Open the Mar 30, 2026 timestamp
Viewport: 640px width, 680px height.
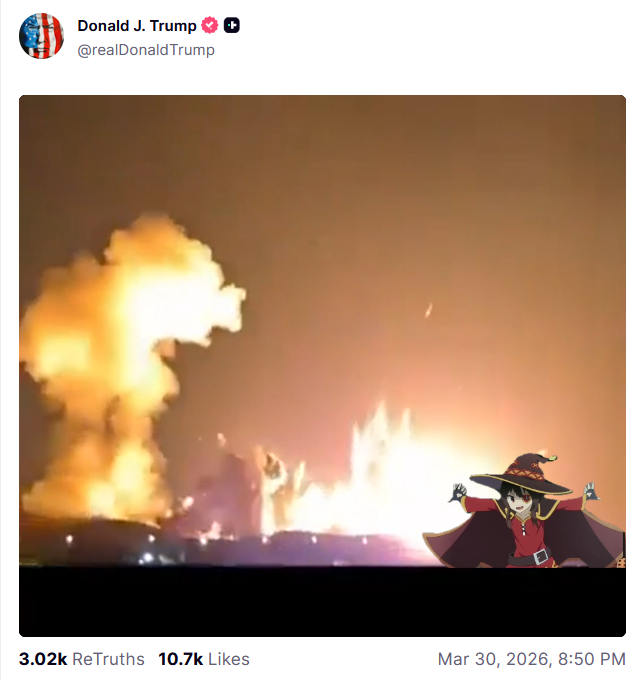point(532,659)
